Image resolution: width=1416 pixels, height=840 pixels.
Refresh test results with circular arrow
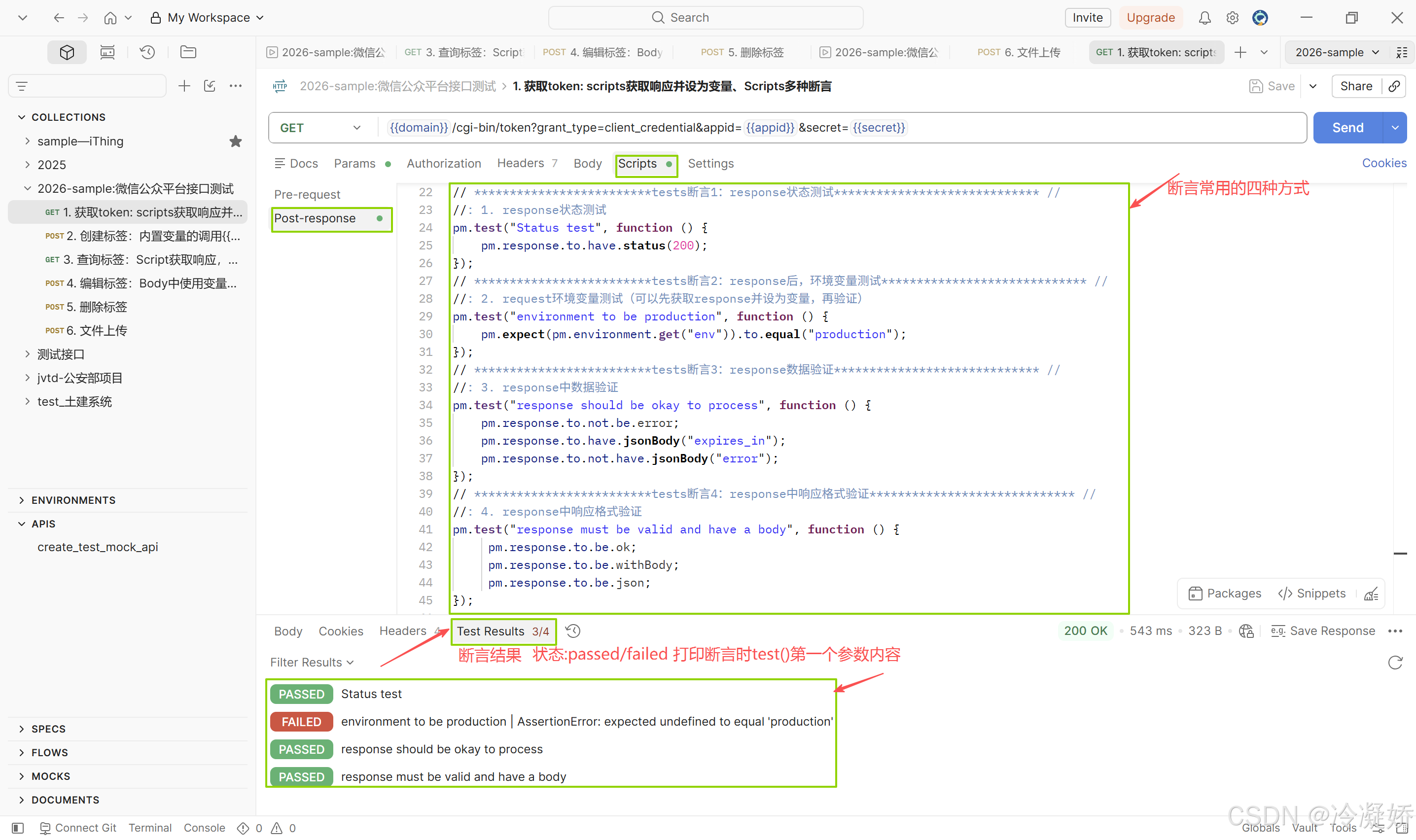point(1394,662)
